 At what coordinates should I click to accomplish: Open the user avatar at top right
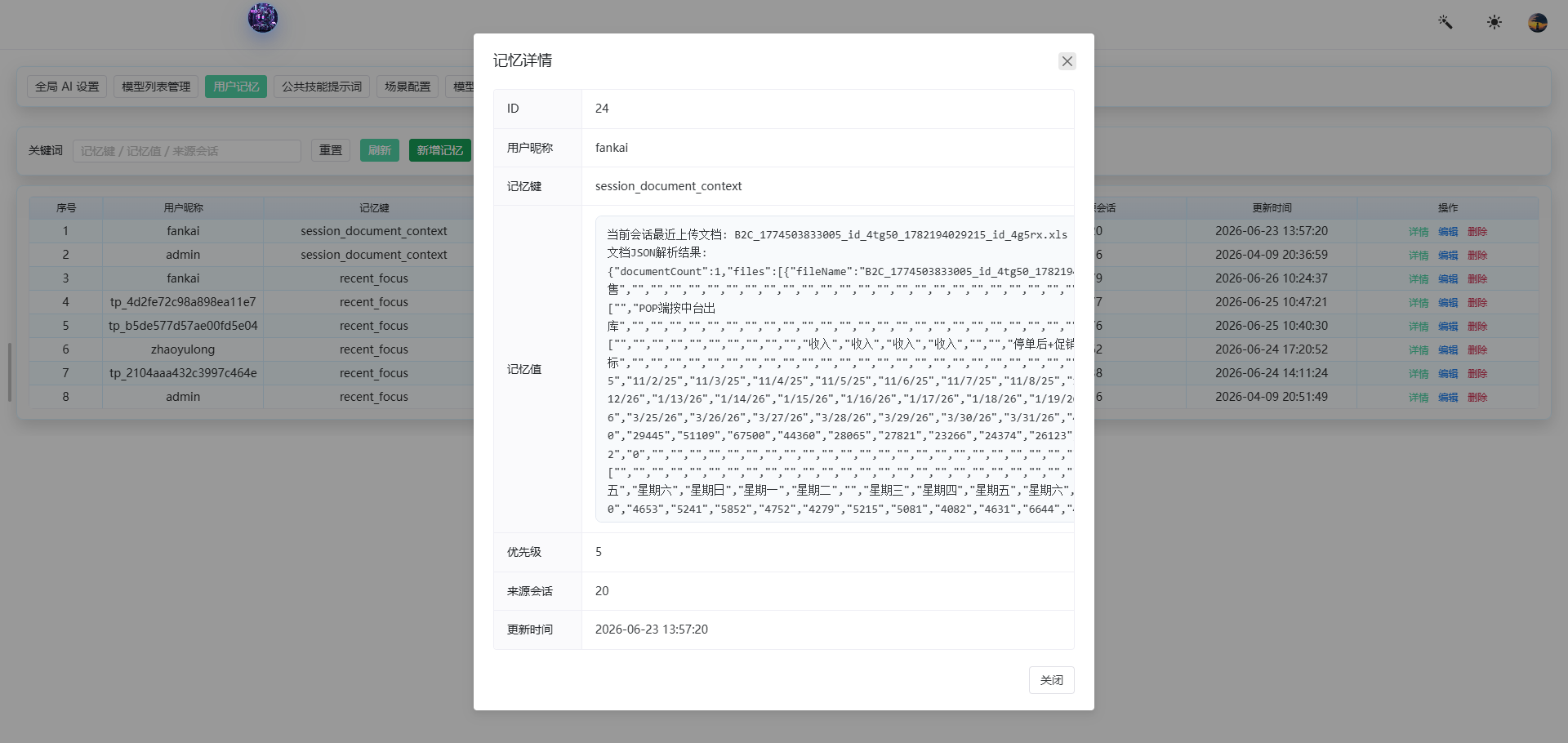(1538, 22)
